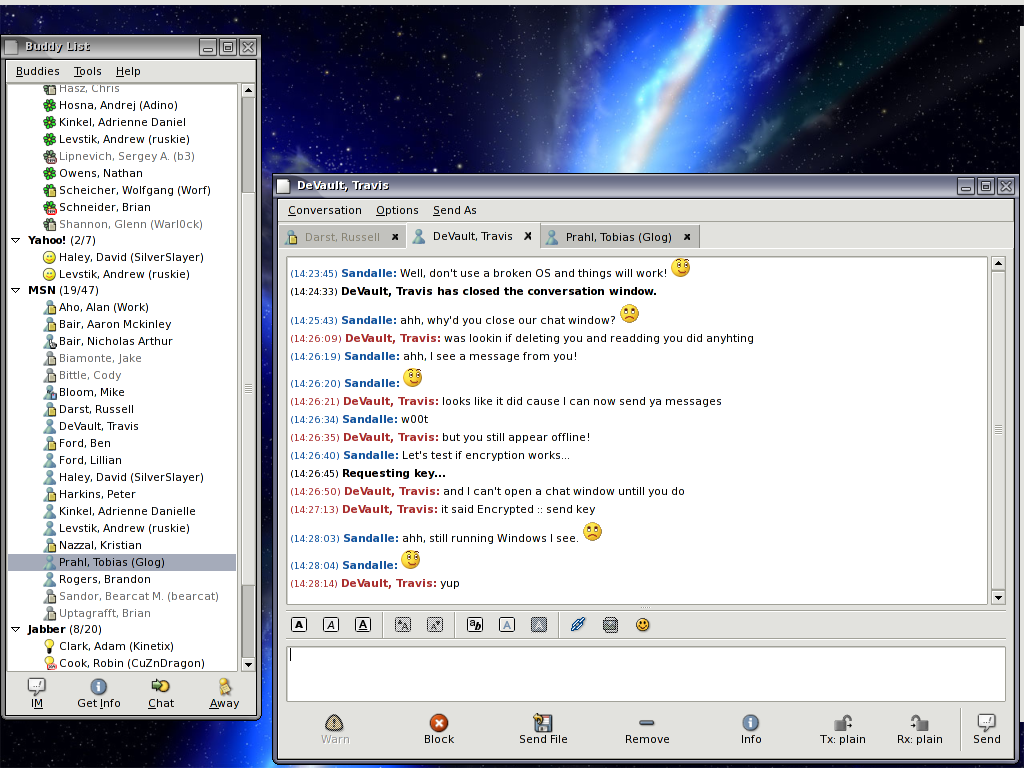1024x768 pixels.
Task: Toggle bold text formatting
Action: (x=299, y=625)
